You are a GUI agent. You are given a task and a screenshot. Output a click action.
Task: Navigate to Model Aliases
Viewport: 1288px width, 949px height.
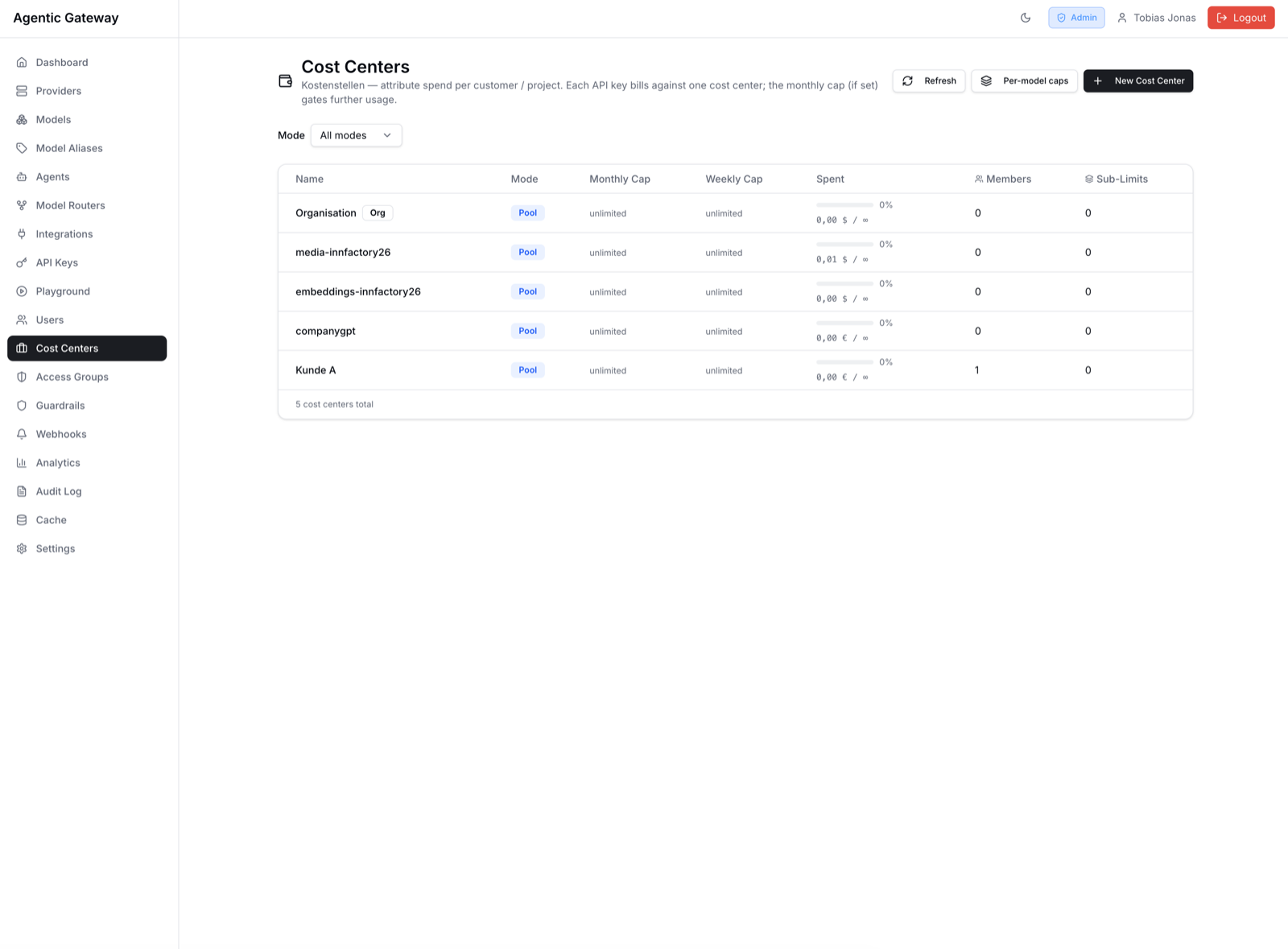pyautogui.click(x=87, y=148)
